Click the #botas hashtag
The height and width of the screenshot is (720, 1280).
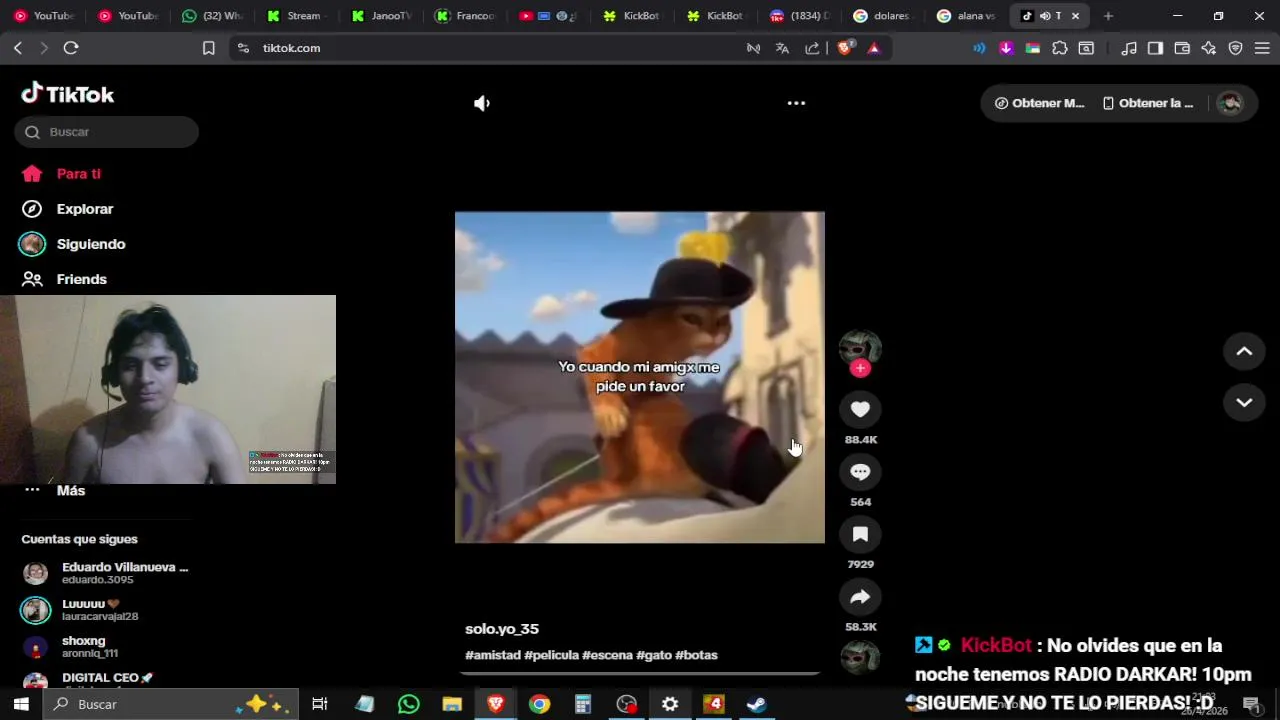point(696,655)
